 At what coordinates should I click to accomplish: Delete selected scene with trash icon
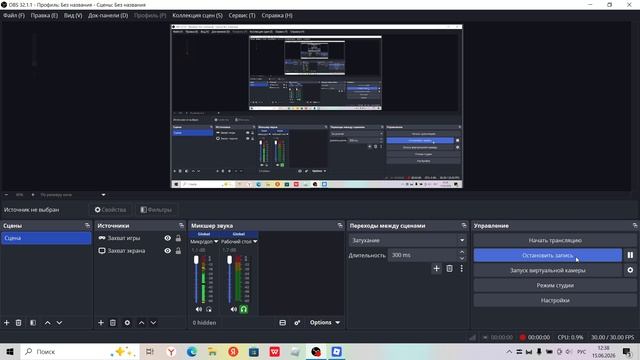pos(18,322)
